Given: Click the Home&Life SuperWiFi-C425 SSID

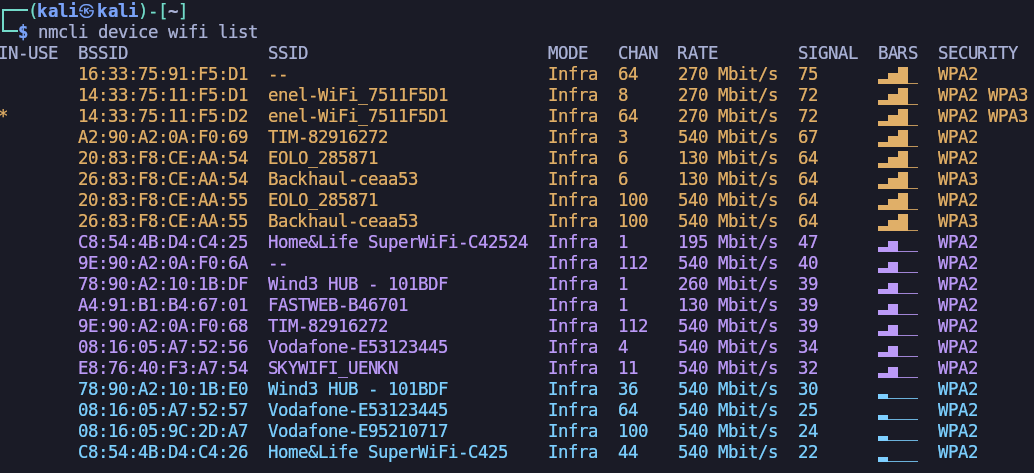Looking at the screenshot, I should click(387, 452).
